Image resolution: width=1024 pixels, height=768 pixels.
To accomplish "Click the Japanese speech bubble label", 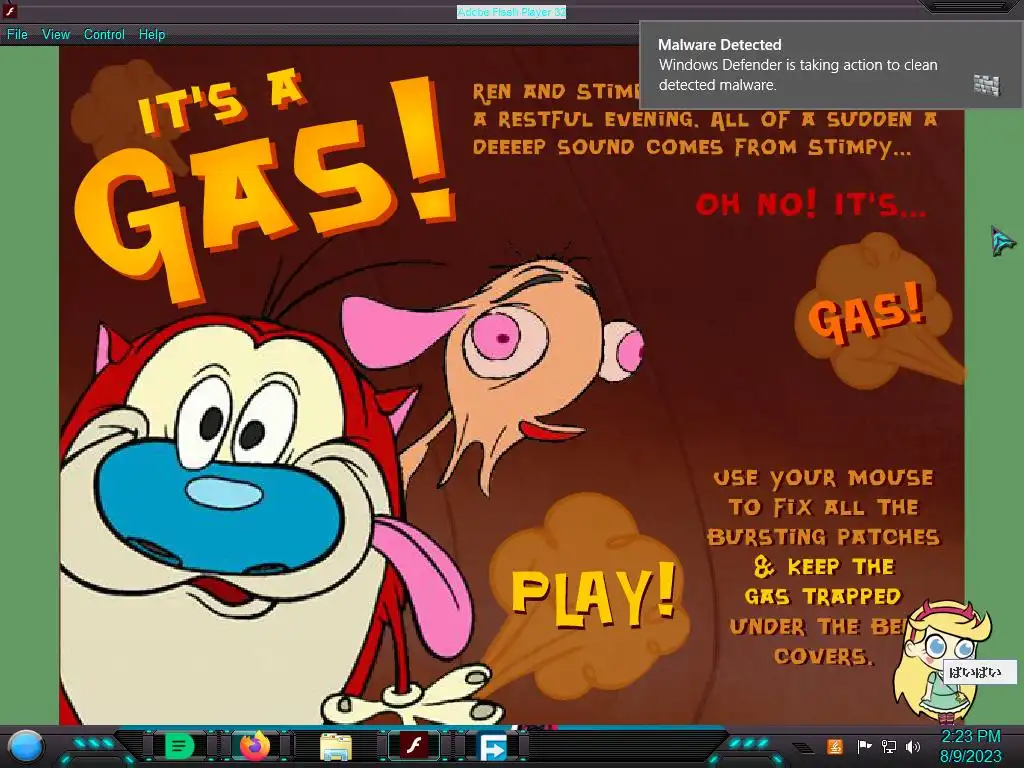I will (980, 672).
